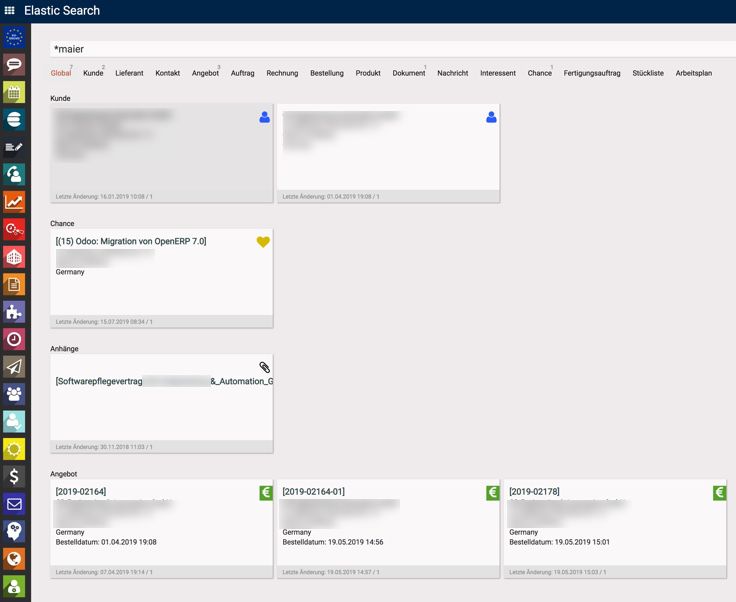Switch to the Dokument tab
The width and height of the screenshot is (736, 602).
(408, 73)
